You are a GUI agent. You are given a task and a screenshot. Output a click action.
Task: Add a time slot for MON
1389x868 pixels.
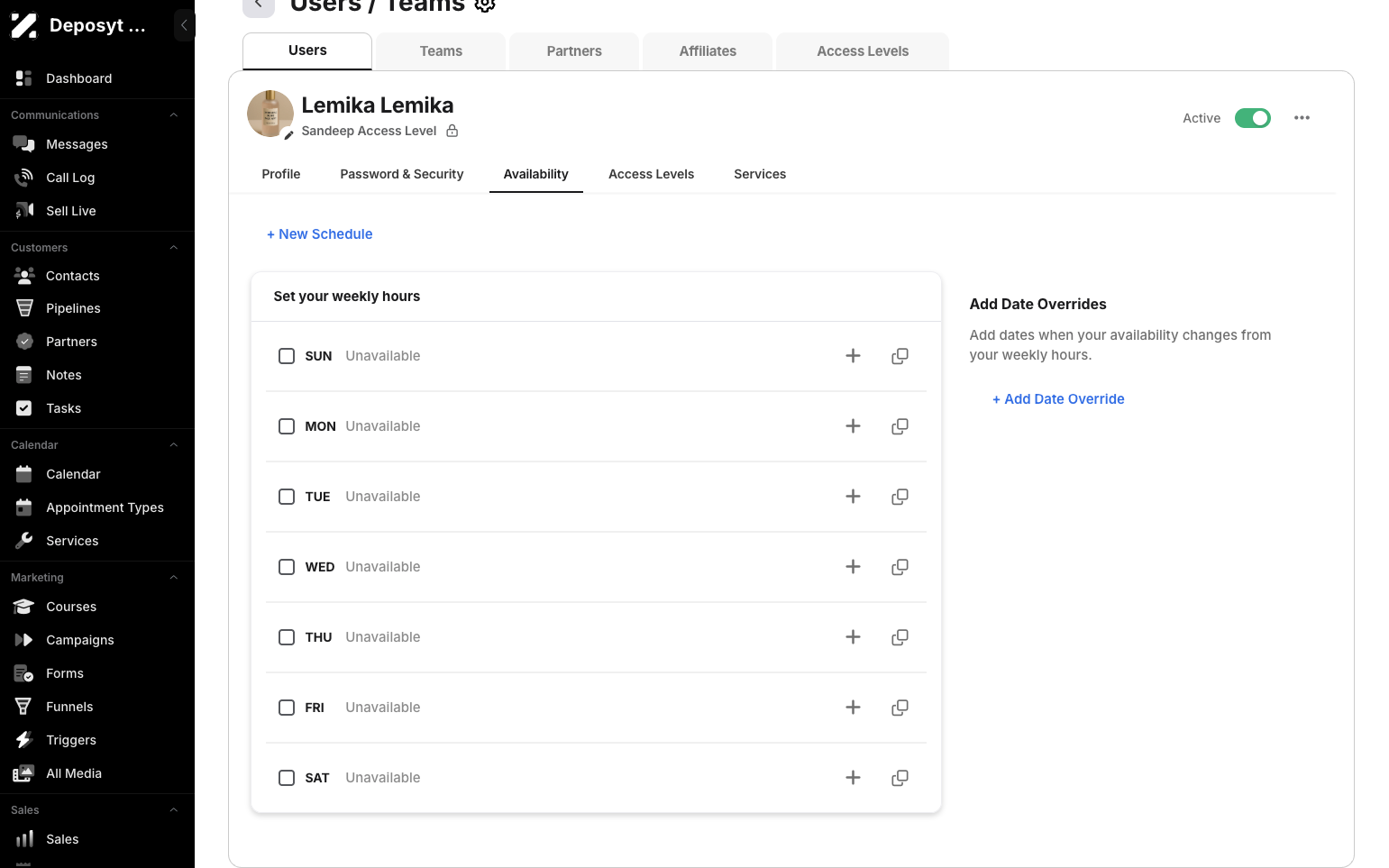point(853,426)
